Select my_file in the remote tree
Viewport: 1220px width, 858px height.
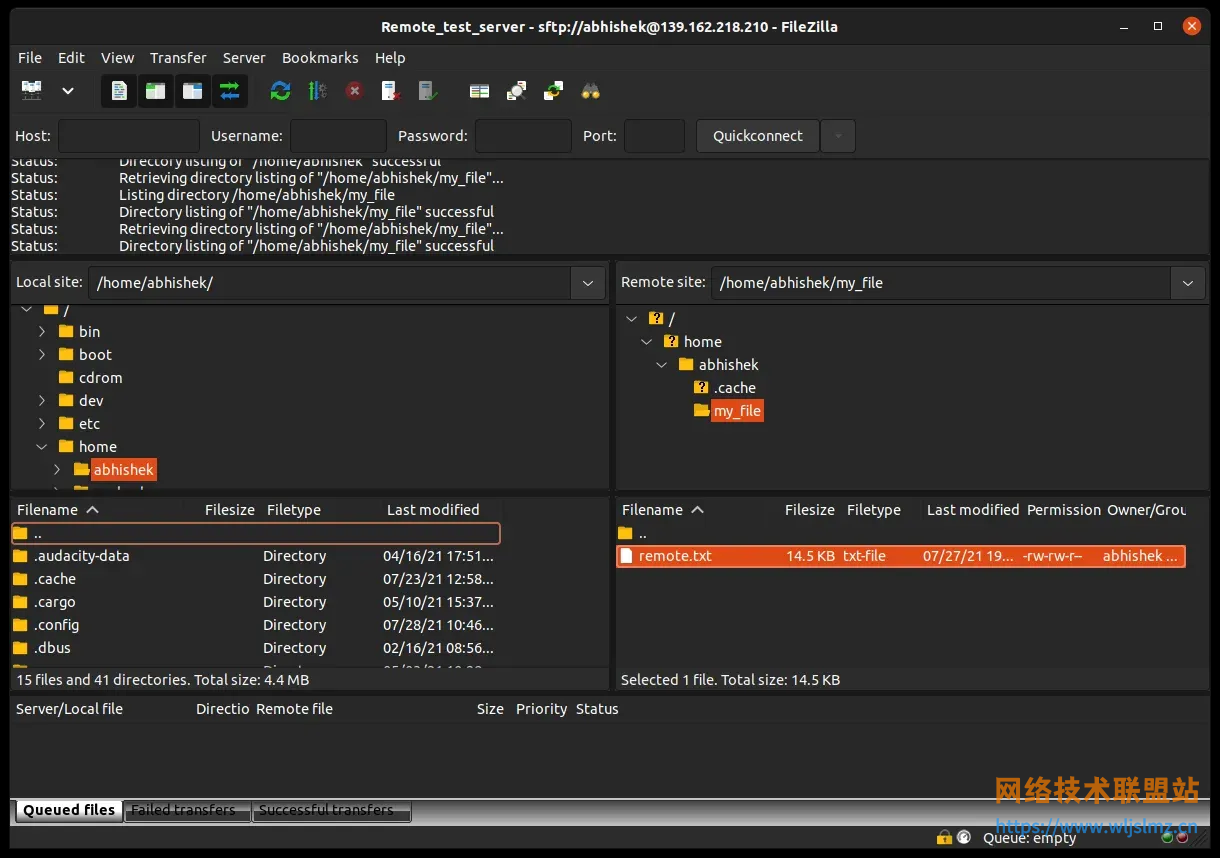pos(737,410)
